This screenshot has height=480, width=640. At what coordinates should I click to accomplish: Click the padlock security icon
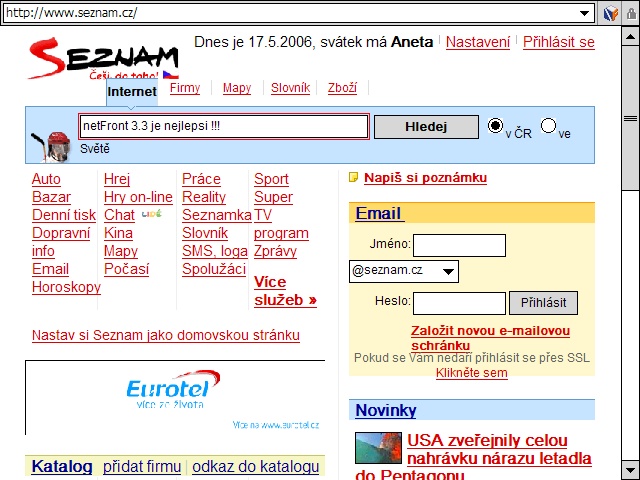tap(631, 13)
